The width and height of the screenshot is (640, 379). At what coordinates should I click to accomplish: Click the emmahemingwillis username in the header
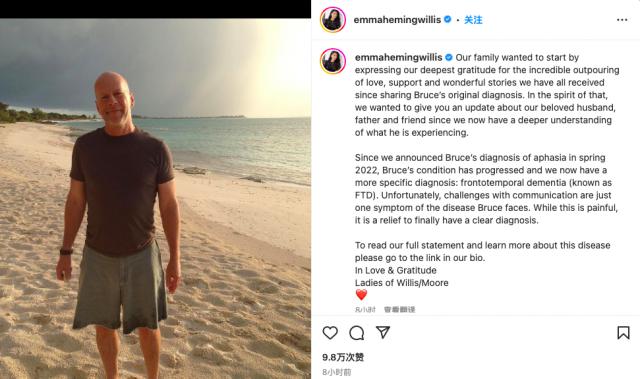pos(397,20)
